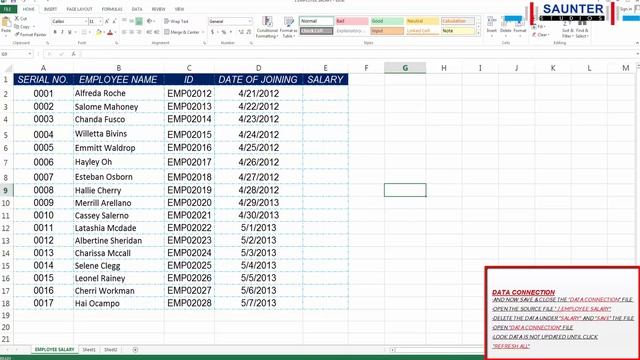Click the Insert cells icon

(x=491, y=22)
